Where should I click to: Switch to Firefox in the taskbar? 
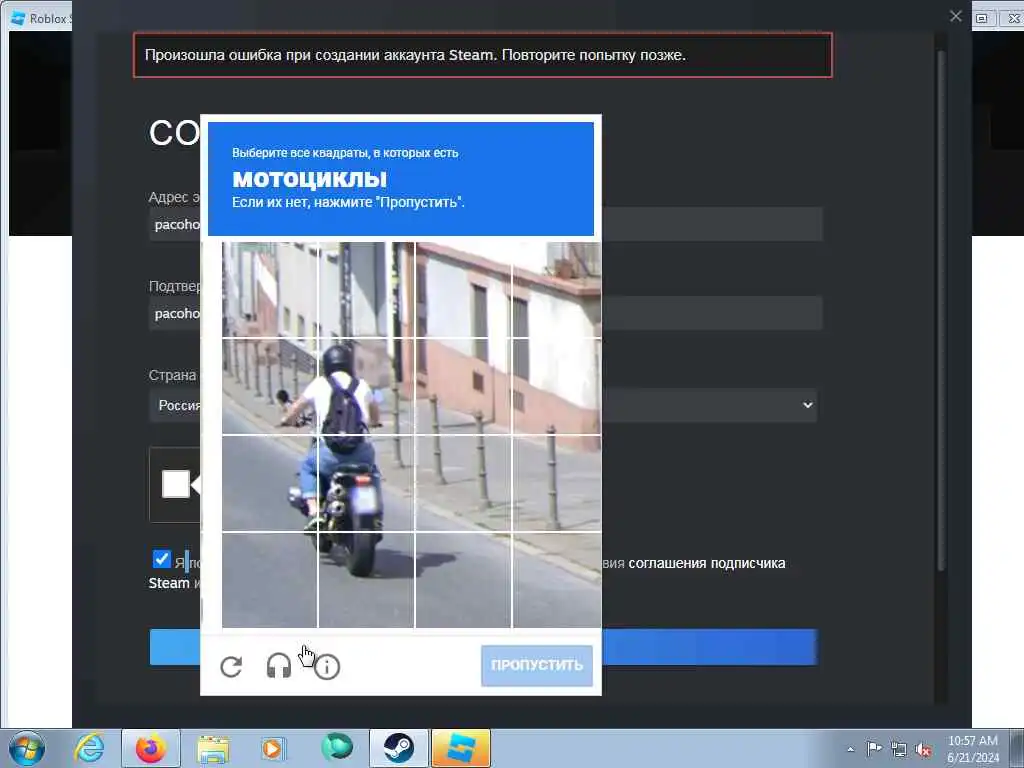[x=151, y=748]
